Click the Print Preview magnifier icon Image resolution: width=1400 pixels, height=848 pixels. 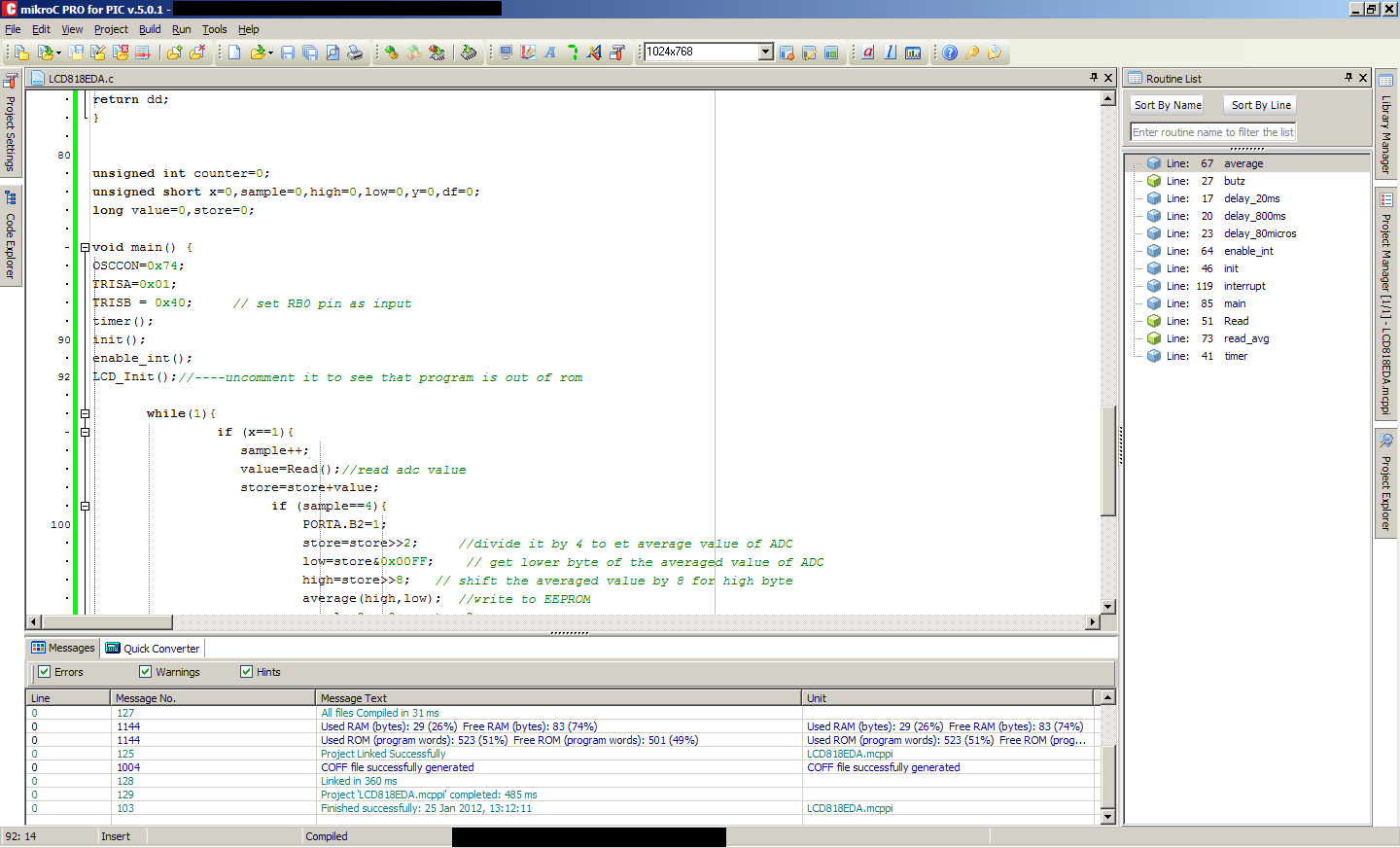click(x=332, y=53)
